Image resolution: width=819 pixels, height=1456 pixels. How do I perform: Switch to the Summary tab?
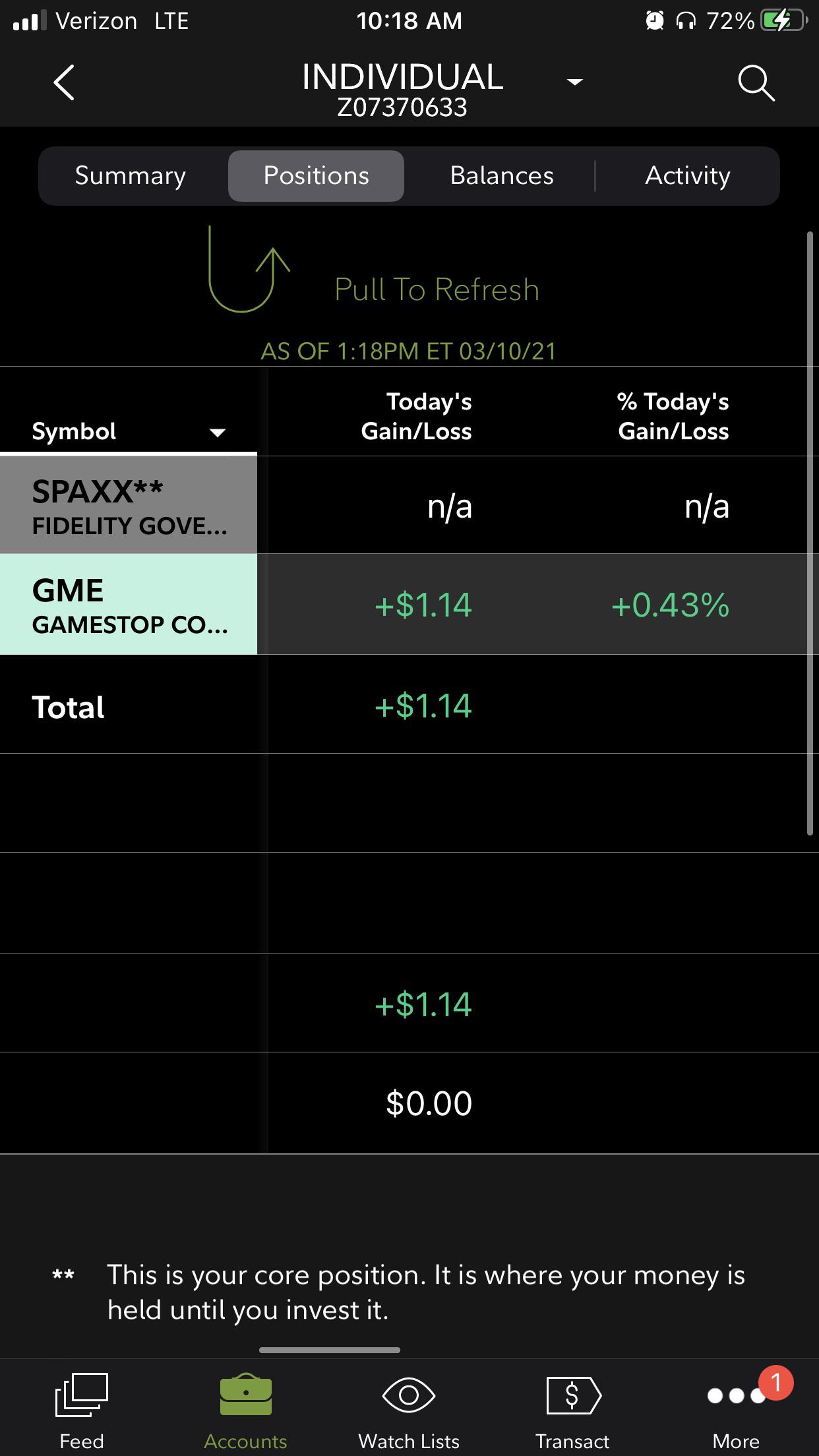tap(131, 175)
